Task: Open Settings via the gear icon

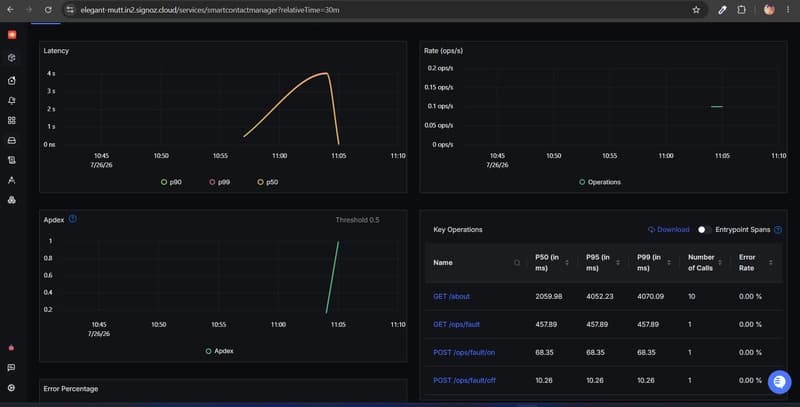Action: [11, 388]
